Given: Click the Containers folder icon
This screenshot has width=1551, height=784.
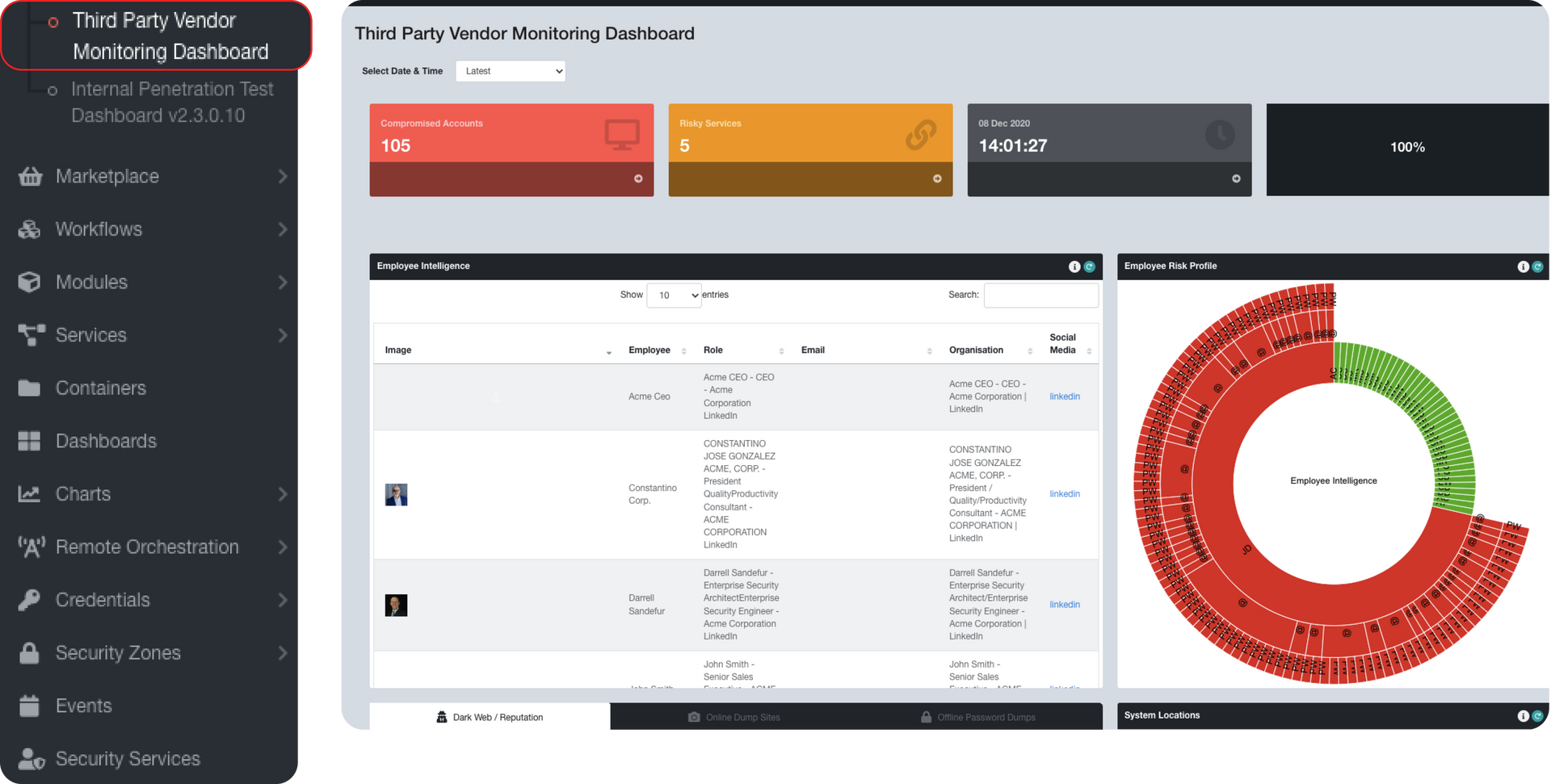Looking at the screenshot, I should [29, 388].
